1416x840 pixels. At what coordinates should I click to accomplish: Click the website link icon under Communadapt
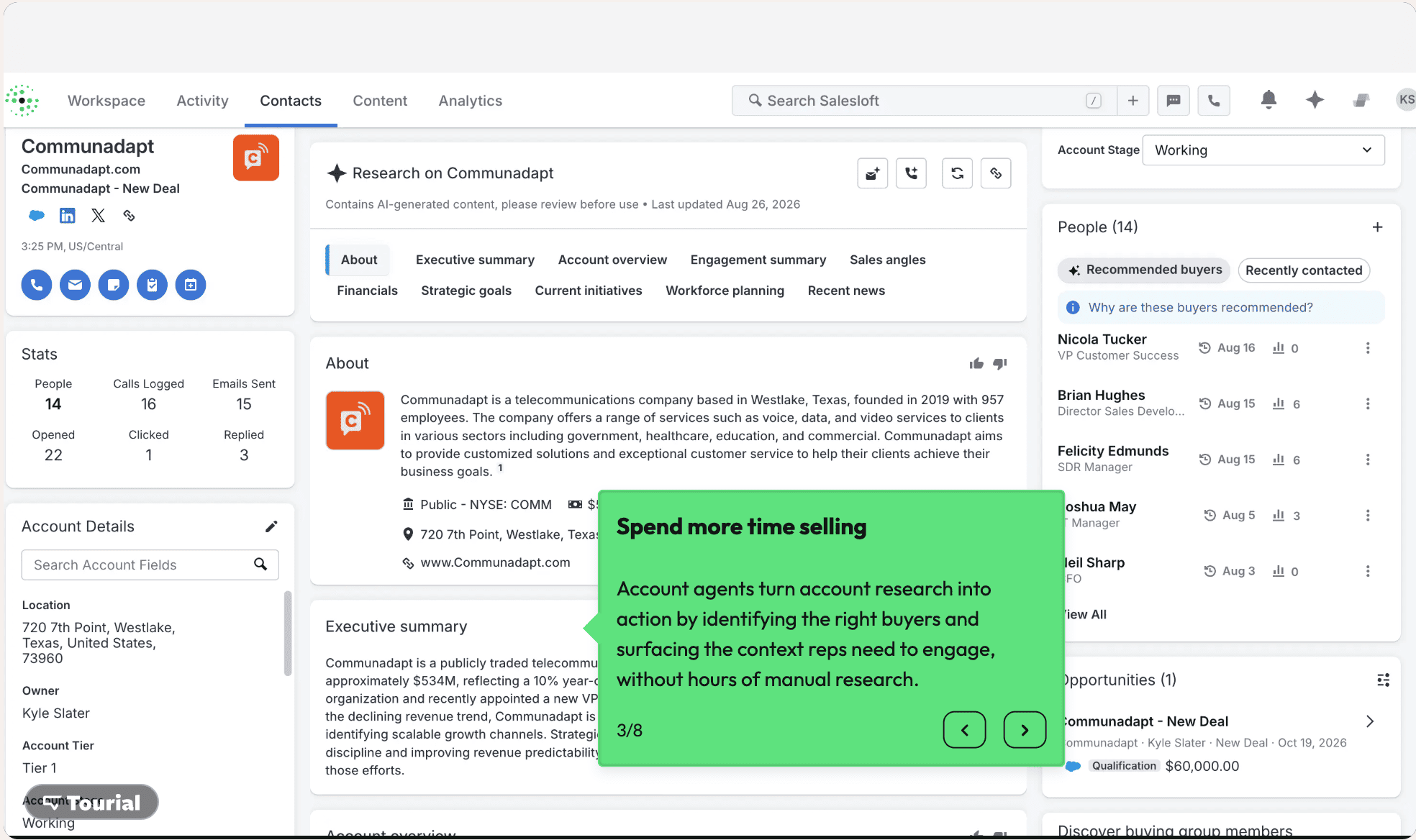click(129, 215)
